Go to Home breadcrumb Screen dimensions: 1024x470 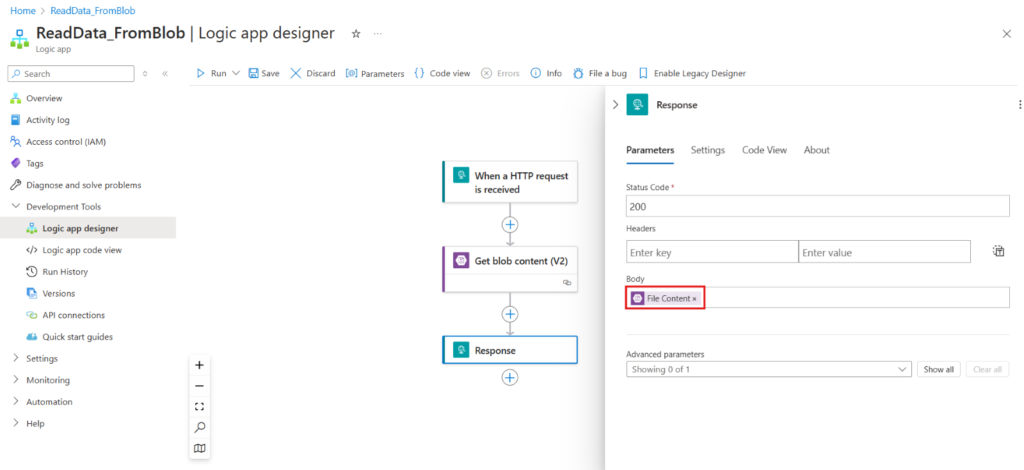point(23,11)
